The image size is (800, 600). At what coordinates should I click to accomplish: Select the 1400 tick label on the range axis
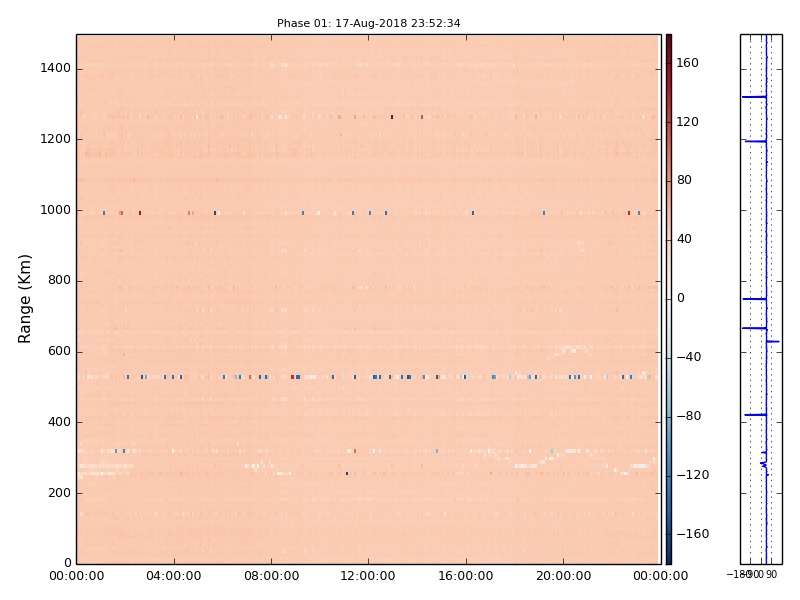pos(56,68)
